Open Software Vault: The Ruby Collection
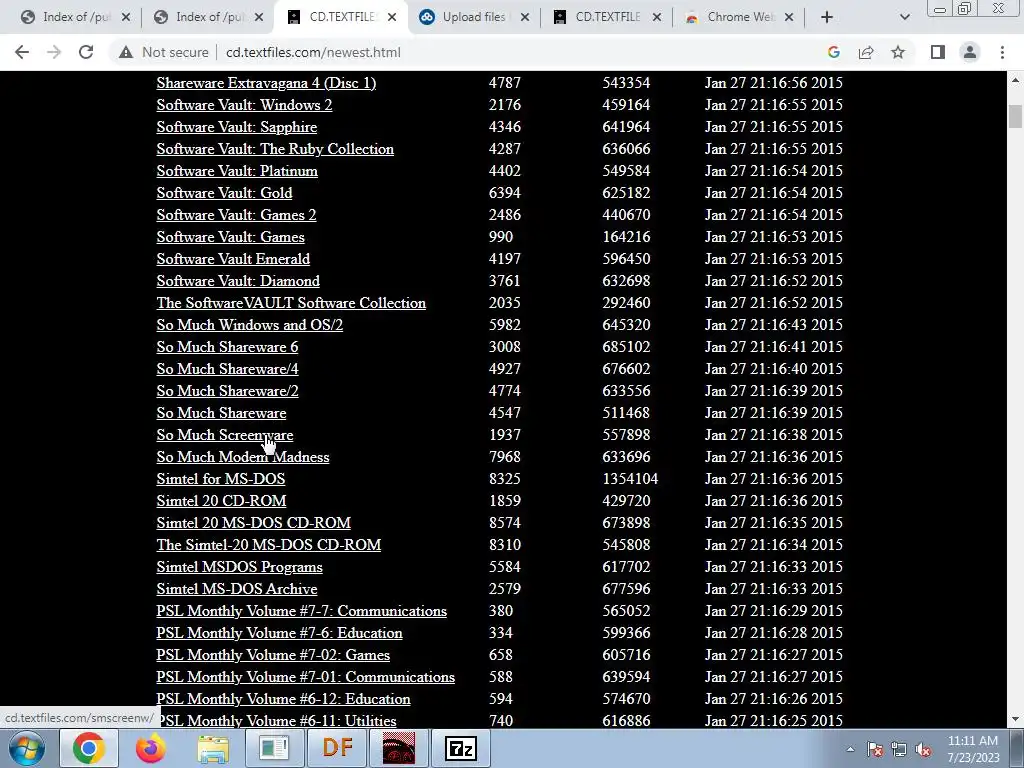The width and height of the screenshot is (1024, 768). point(275,149)
